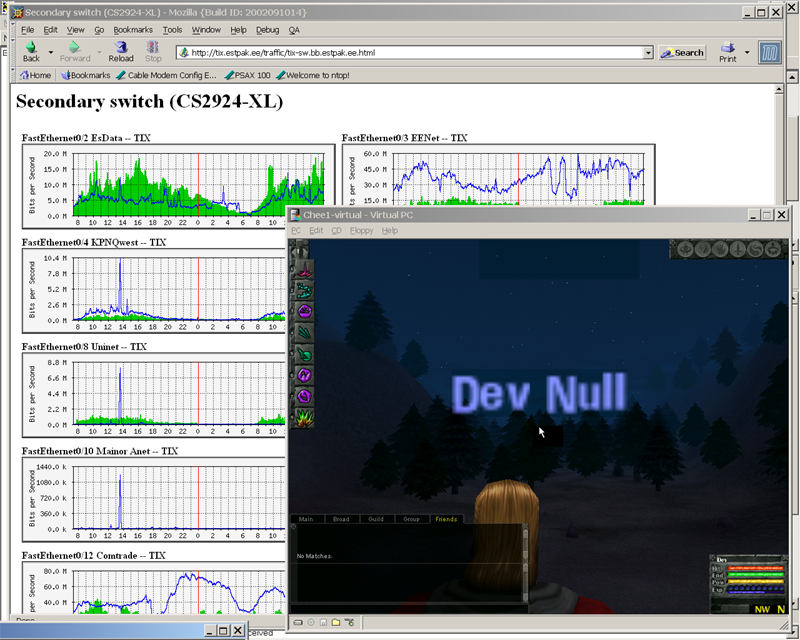Open the Go menu
Viewport: 800px width, 640px height.
pos(99,30)
